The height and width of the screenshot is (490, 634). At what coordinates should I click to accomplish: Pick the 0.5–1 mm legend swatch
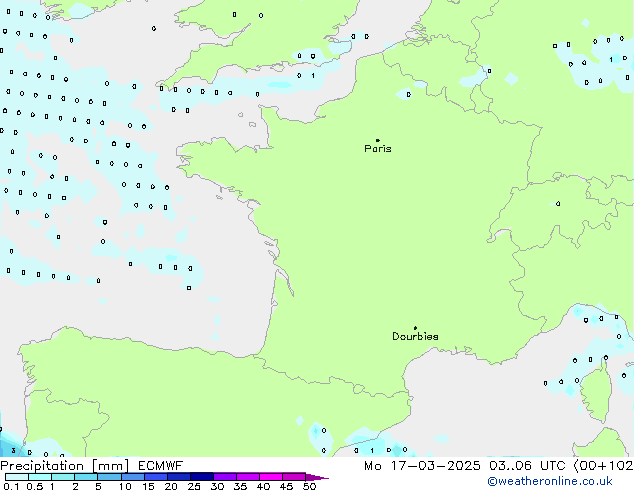(40, 477)
